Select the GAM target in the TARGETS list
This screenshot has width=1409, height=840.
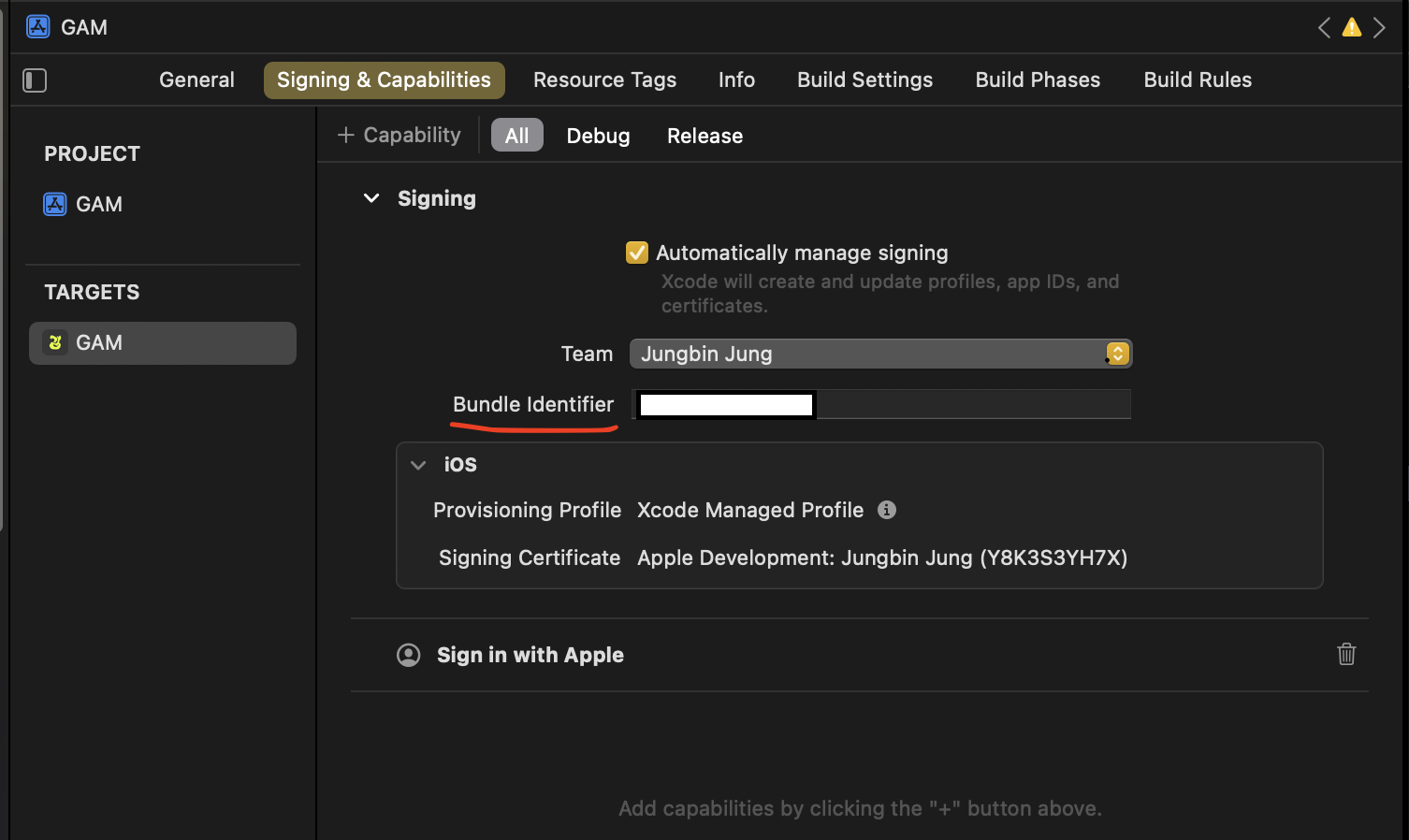pos(163,343)
